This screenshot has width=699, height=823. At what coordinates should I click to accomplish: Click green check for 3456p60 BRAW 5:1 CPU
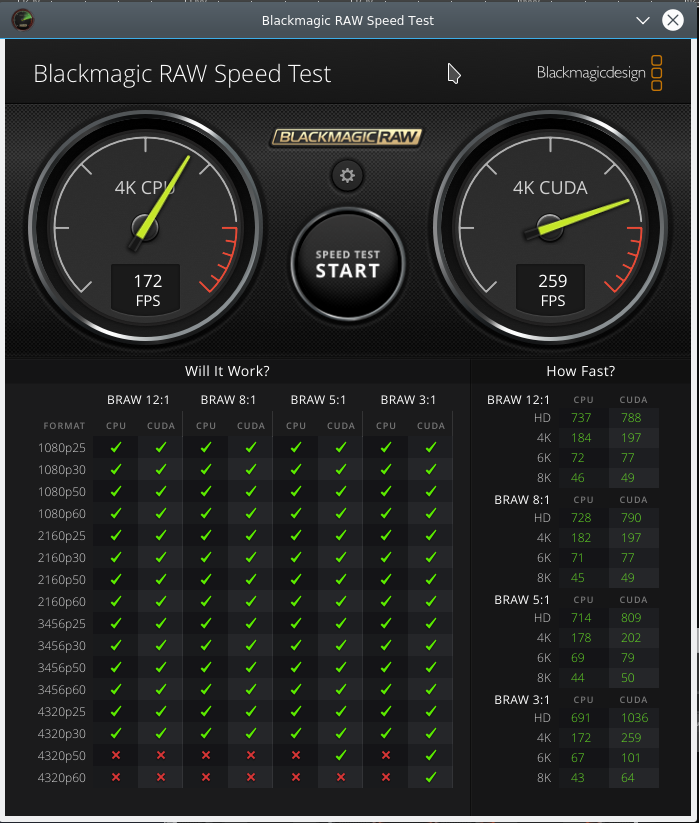[296, 689]
